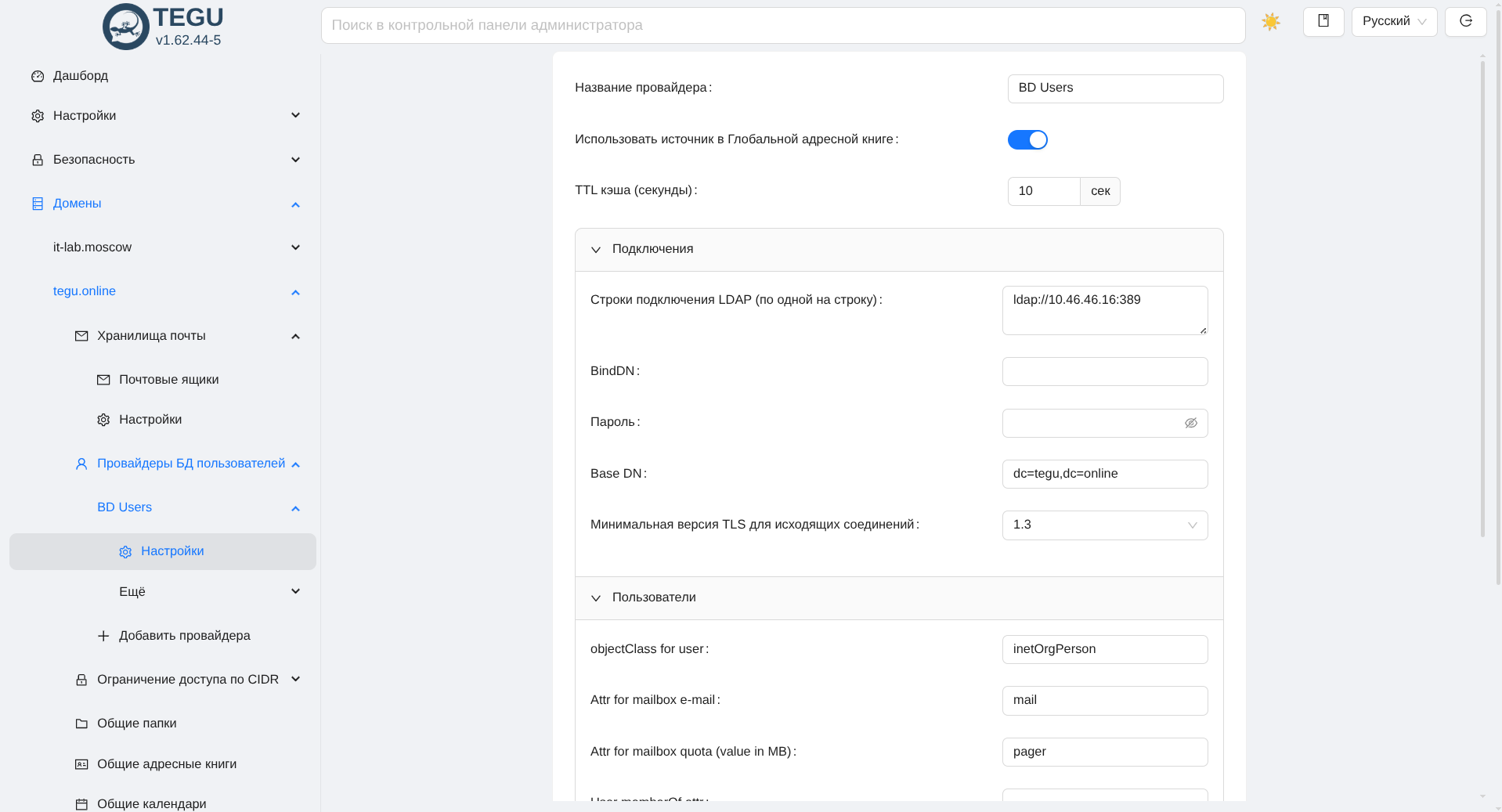Click the logout icon button
The width and height of the screenshot is (1502, 812).
pyautogui.click(x=1465, y=21)
